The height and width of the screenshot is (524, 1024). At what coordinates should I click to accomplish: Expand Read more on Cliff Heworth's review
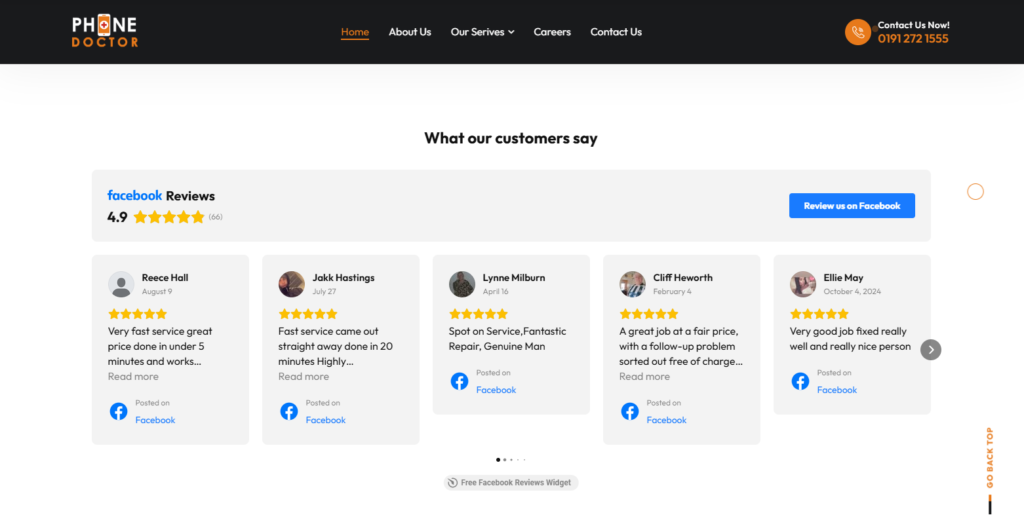644,377
